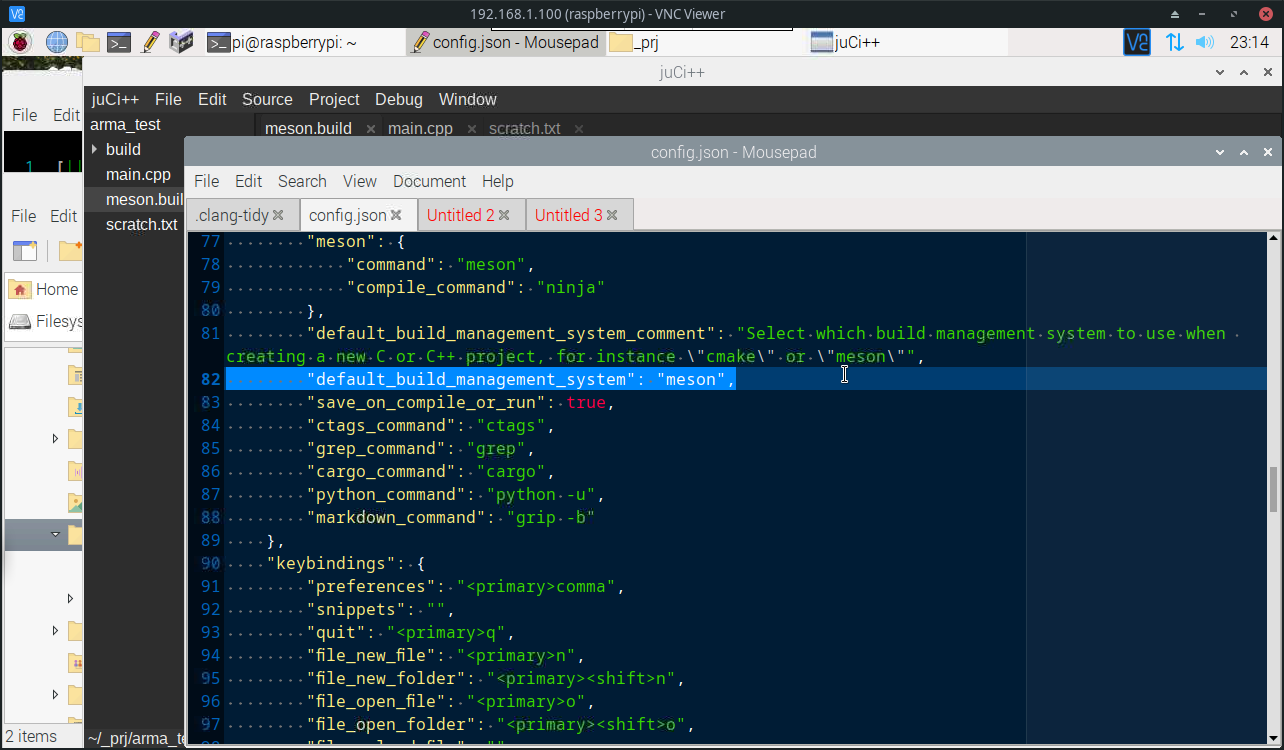Launch the web browser globe icon

57,42
